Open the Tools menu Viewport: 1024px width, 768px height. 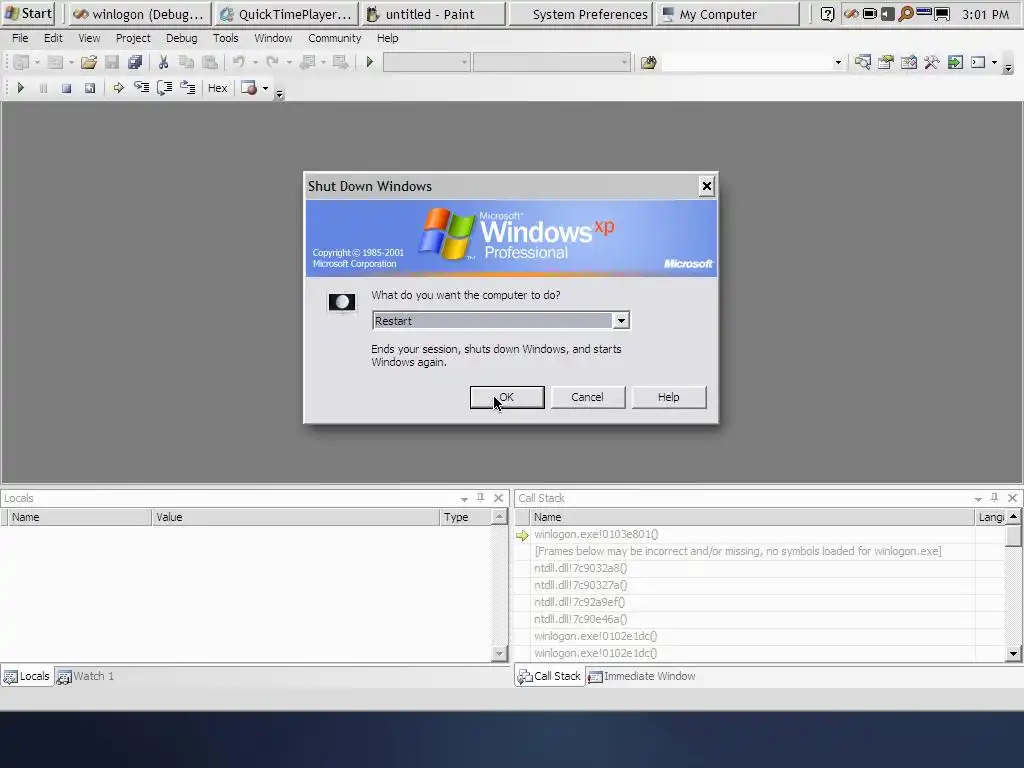pos(225,38)
